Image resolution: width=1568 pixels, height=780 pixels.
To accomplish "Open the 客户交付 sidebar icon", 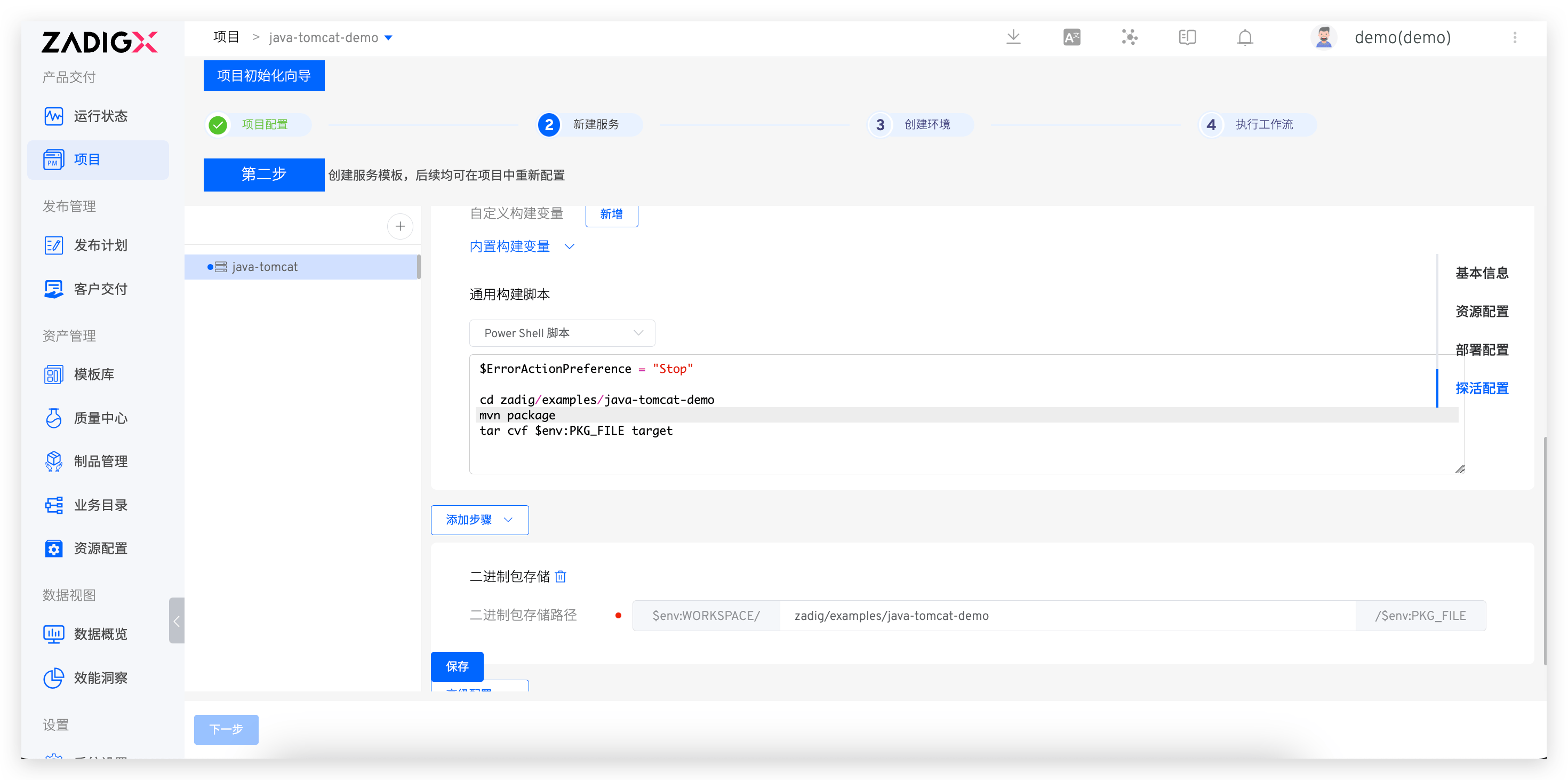I will (53, 289).
